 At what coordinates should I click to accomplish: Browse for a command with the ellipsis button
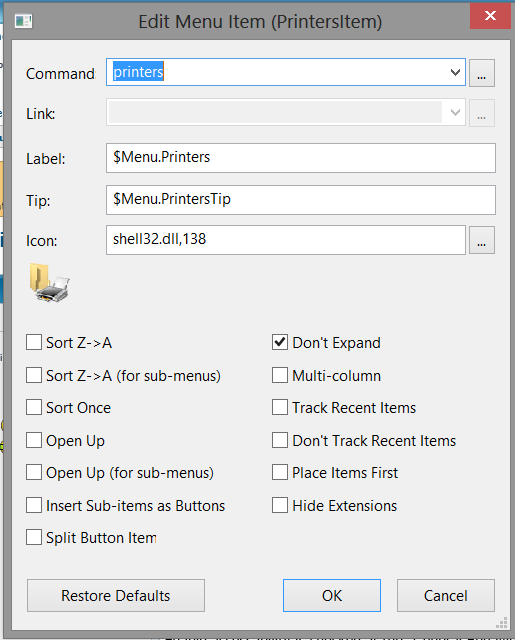coord(482,73)
